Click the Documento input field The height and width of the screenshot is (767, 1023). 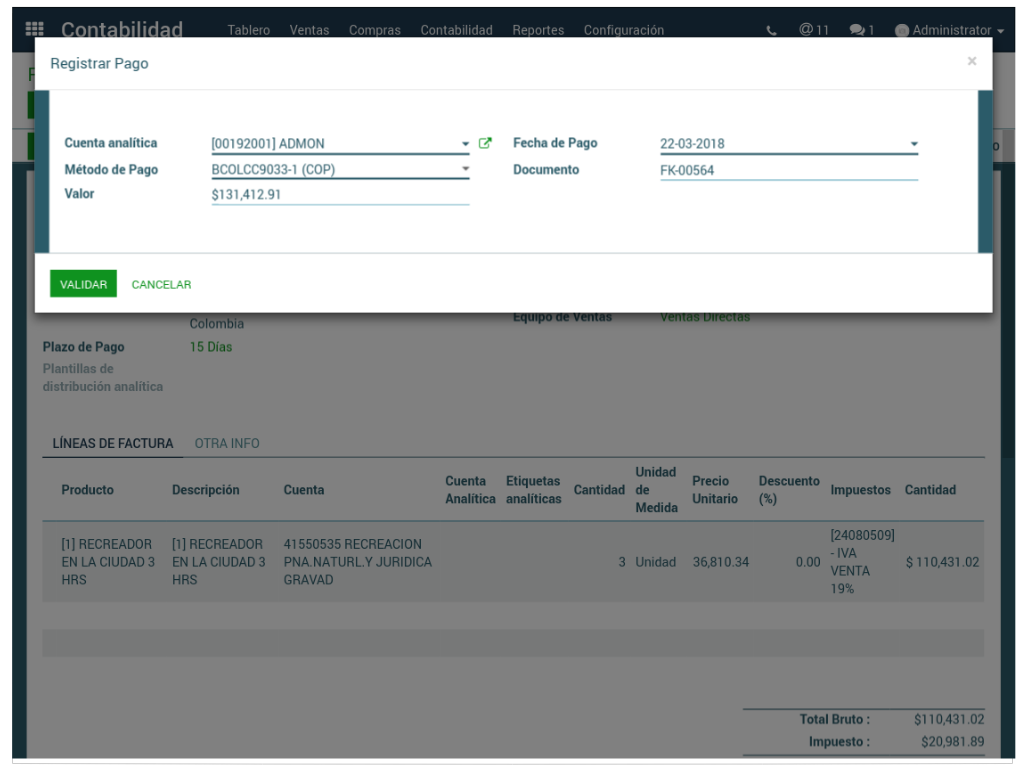point(788,170)
